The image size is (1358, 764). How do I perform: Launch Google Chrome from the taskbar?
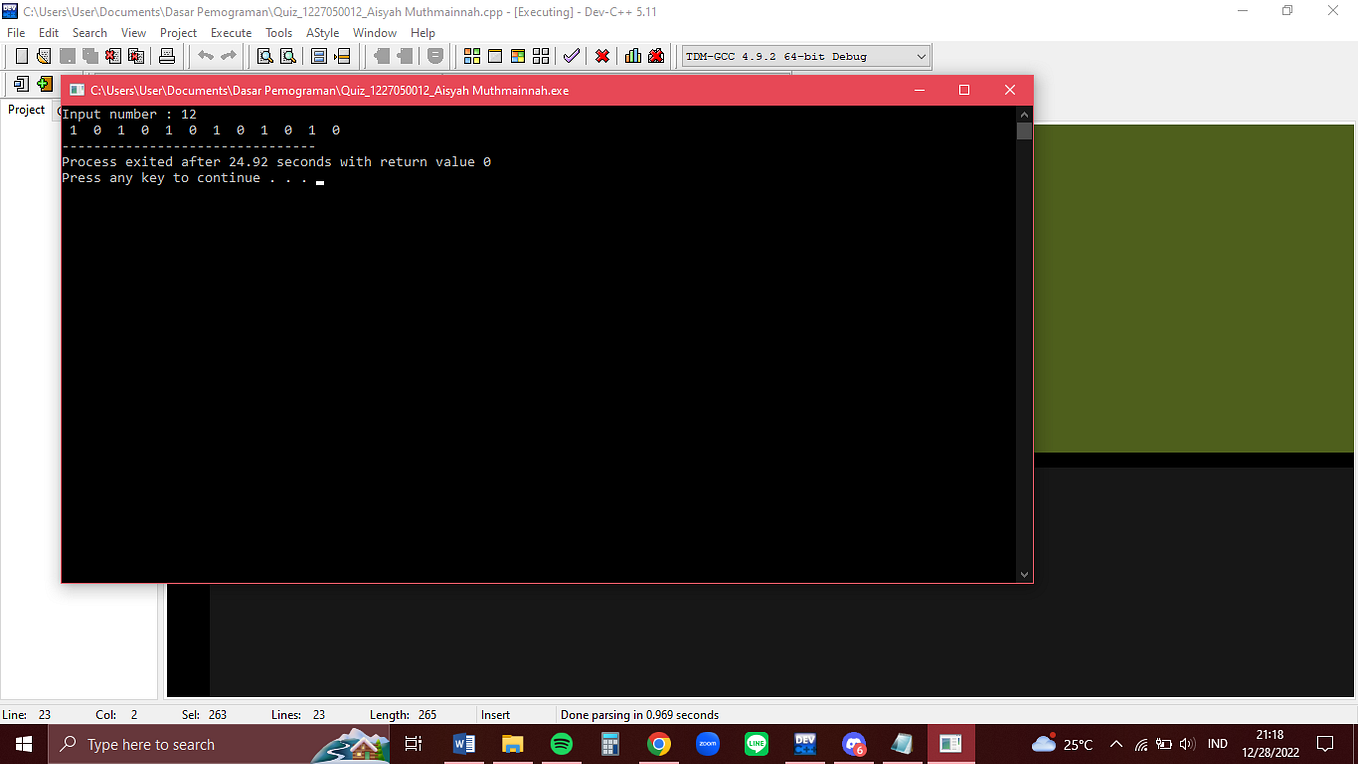658,744
